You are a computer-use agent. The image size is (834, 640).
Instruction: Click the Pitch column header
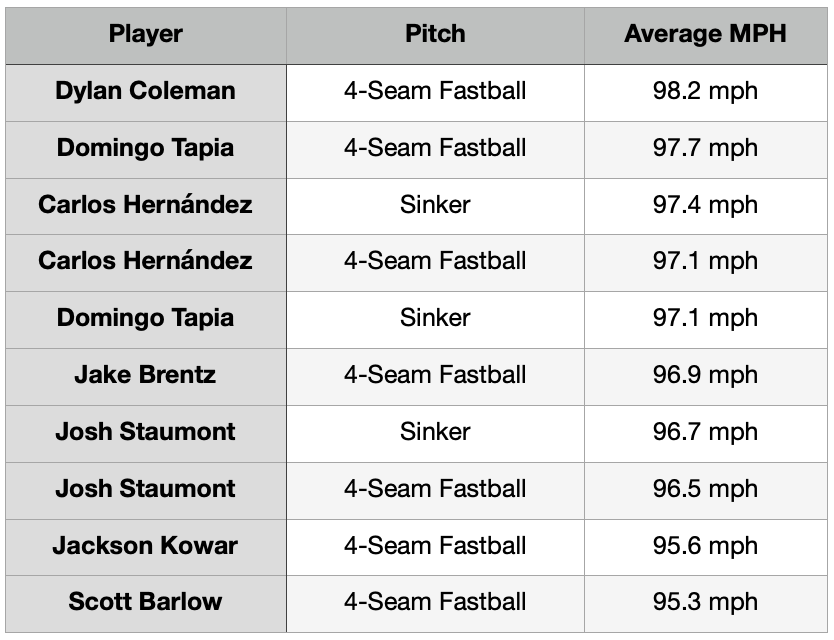pos(435,34)
